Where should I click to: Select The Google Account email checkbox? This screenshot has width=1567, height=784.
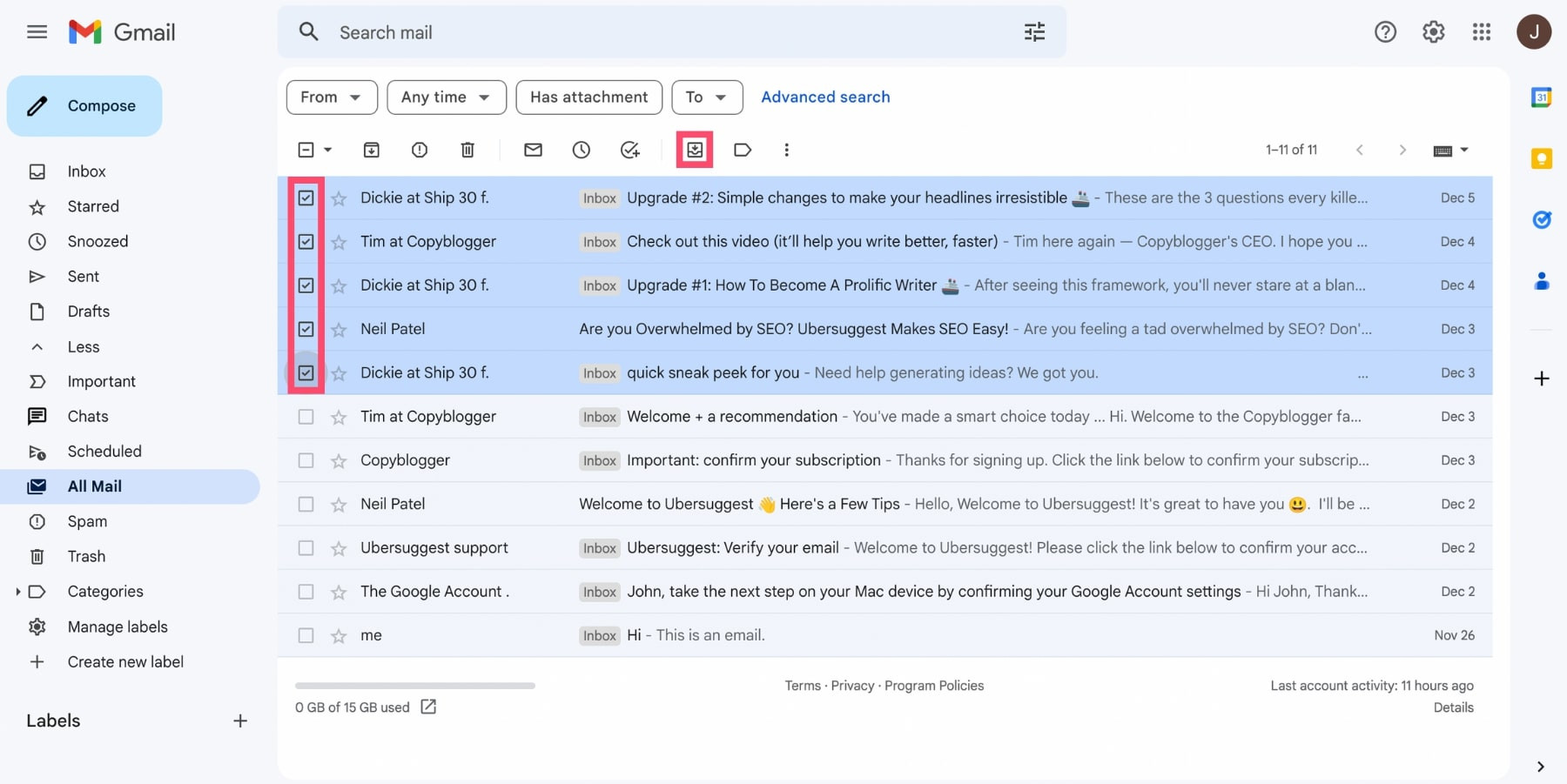pyautogui.click(x=306, y=592)
